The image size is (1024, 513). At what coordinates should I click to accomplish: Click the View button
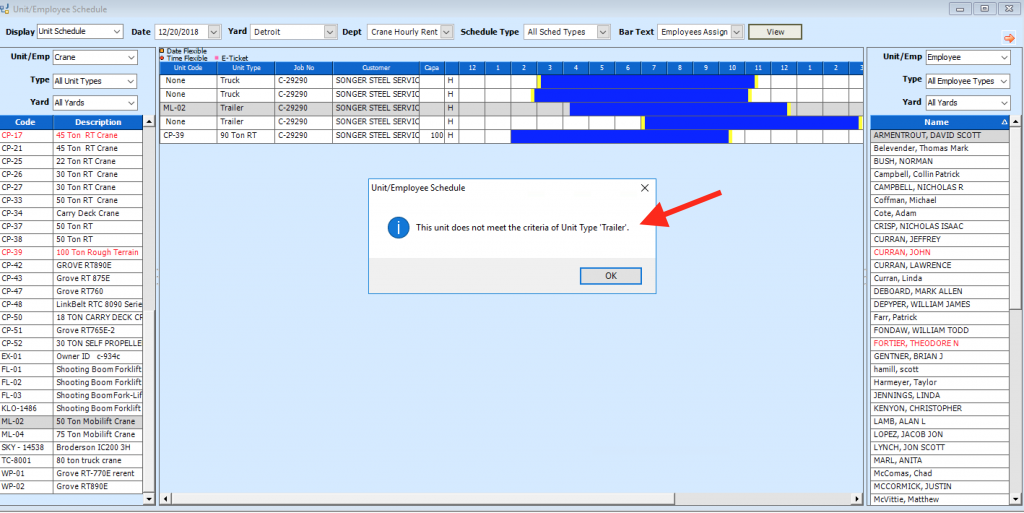(775, 31)
